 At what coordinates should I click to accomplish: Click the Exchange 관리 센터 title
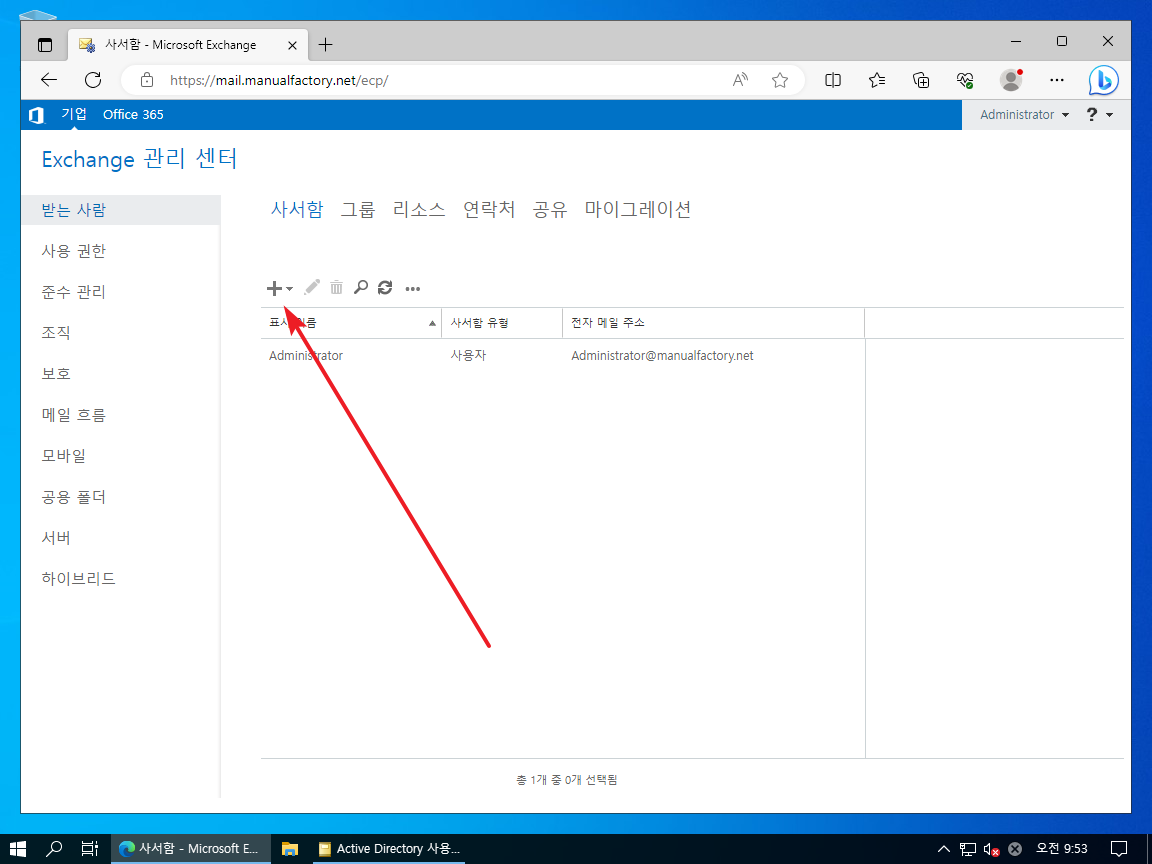[x=140, y=159]
